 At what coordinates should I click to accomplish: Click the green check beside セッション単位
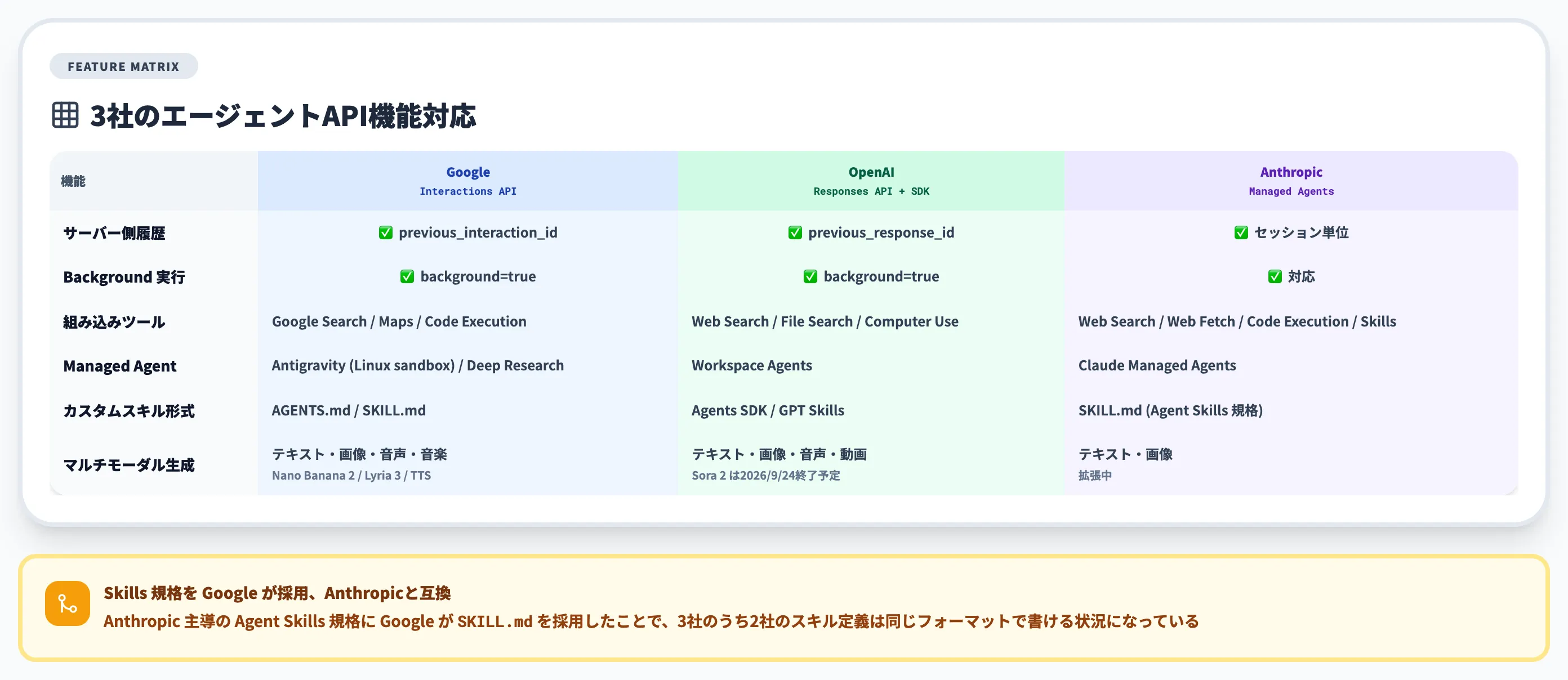[x=1241, y=232]
